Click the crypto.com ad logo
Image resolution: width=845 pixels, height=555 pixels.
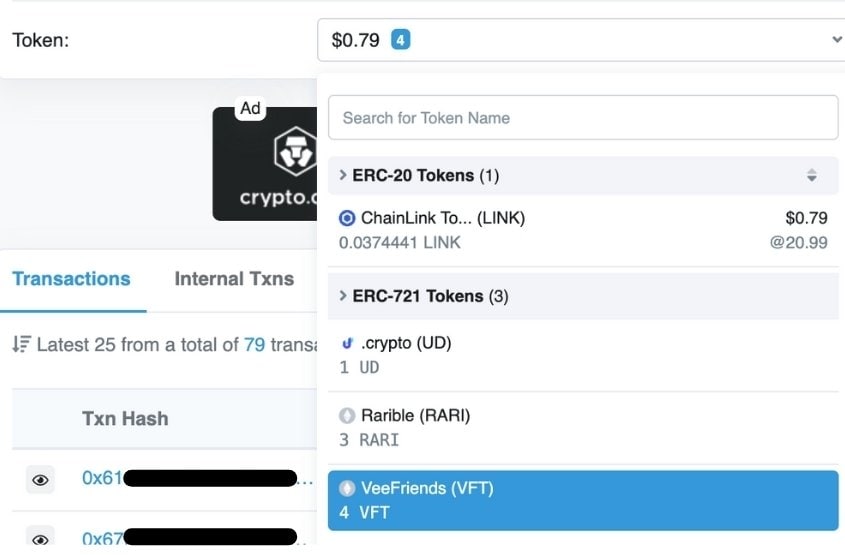pos(294,152)
